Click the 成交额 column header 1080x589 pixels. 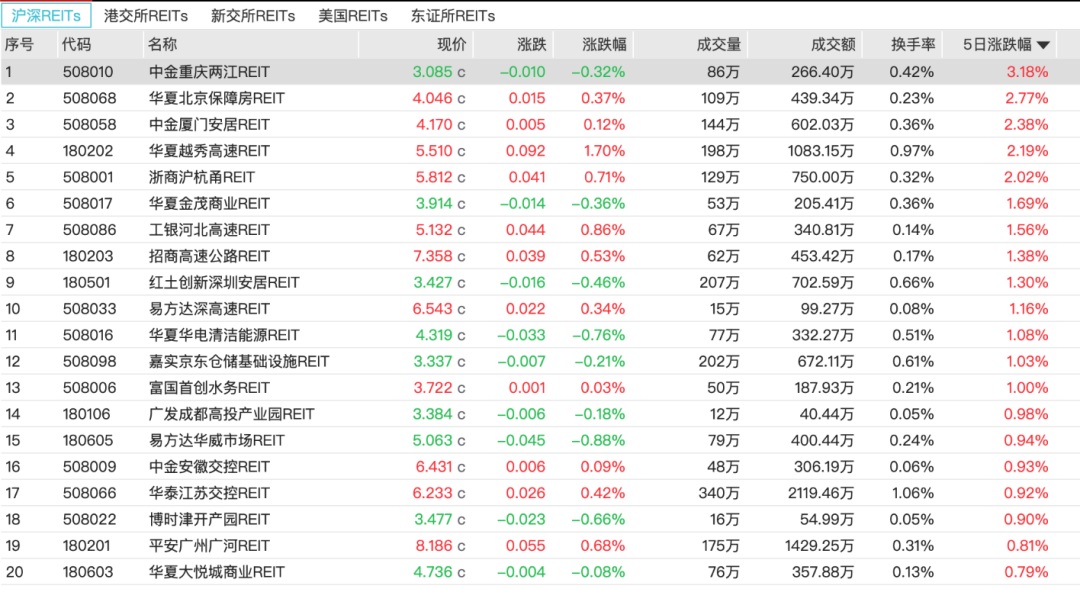[x=832, y=45]
